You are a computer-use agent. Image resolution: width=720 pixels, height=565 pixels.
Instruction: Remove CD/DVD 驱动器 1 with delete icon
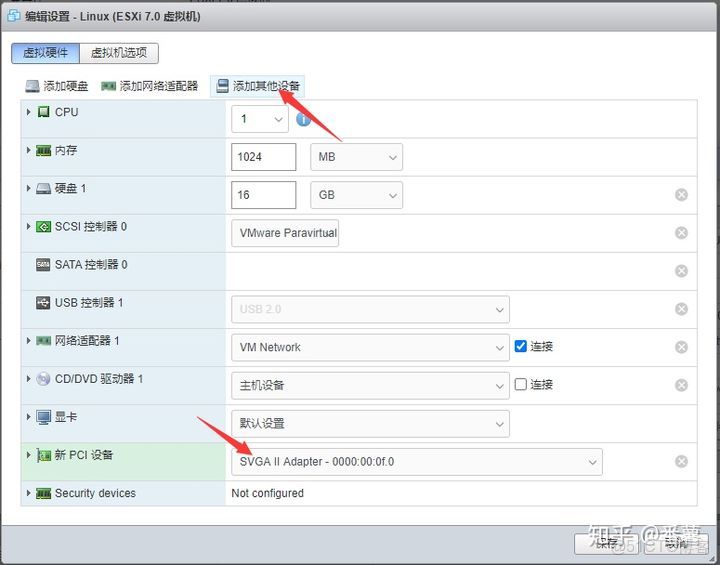[681, 385]
